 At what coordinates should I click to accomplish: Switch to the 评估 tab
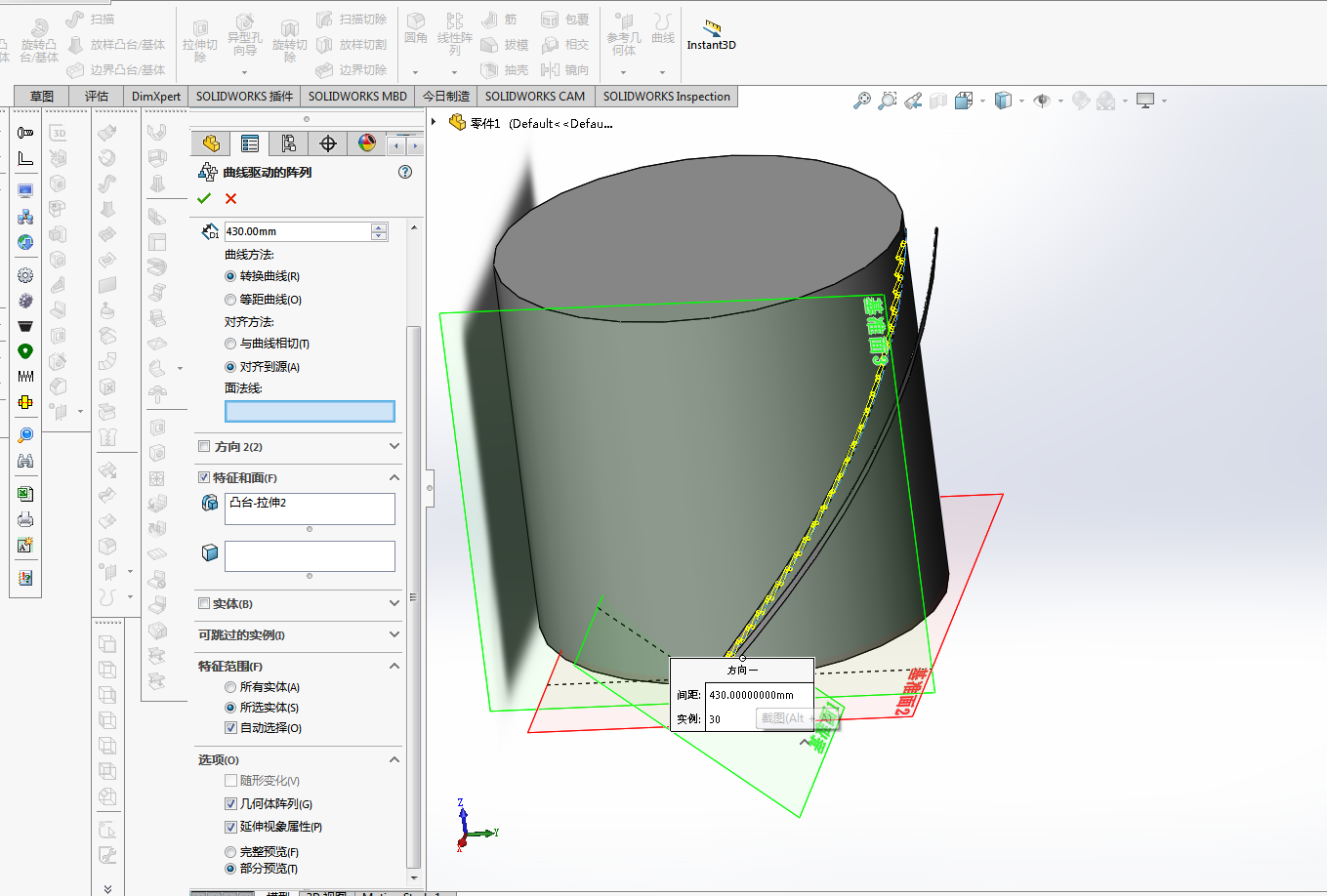point(97,96)
